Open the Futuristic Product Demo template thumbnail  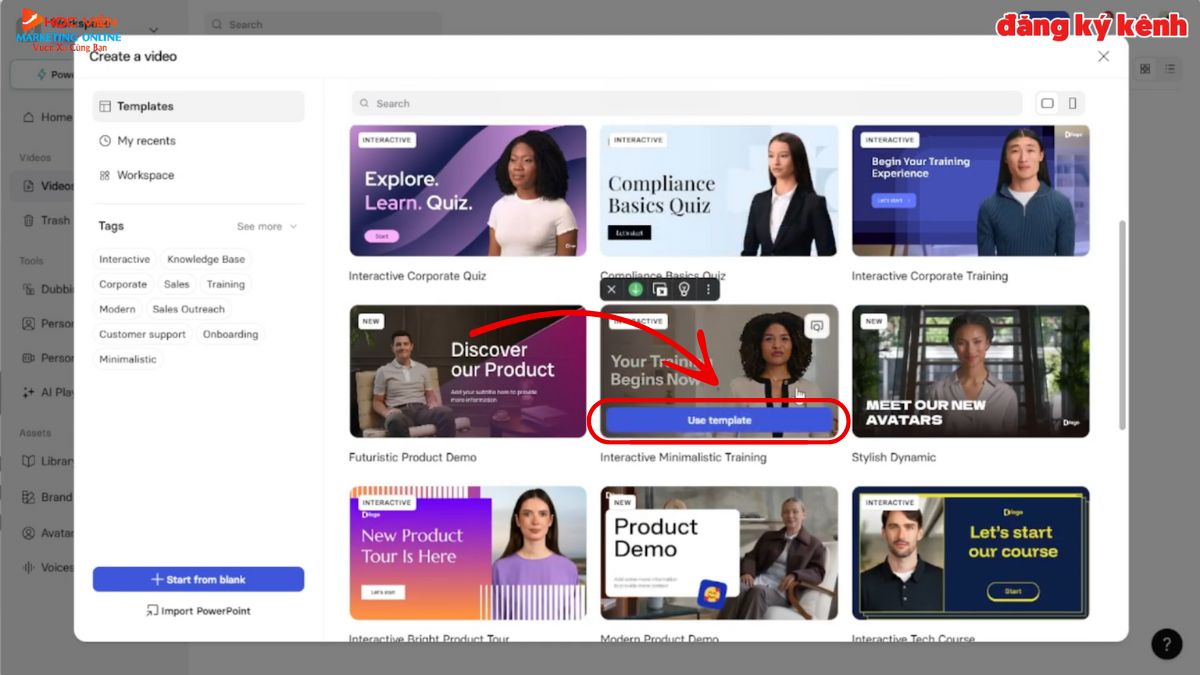(x=467, y=371)
